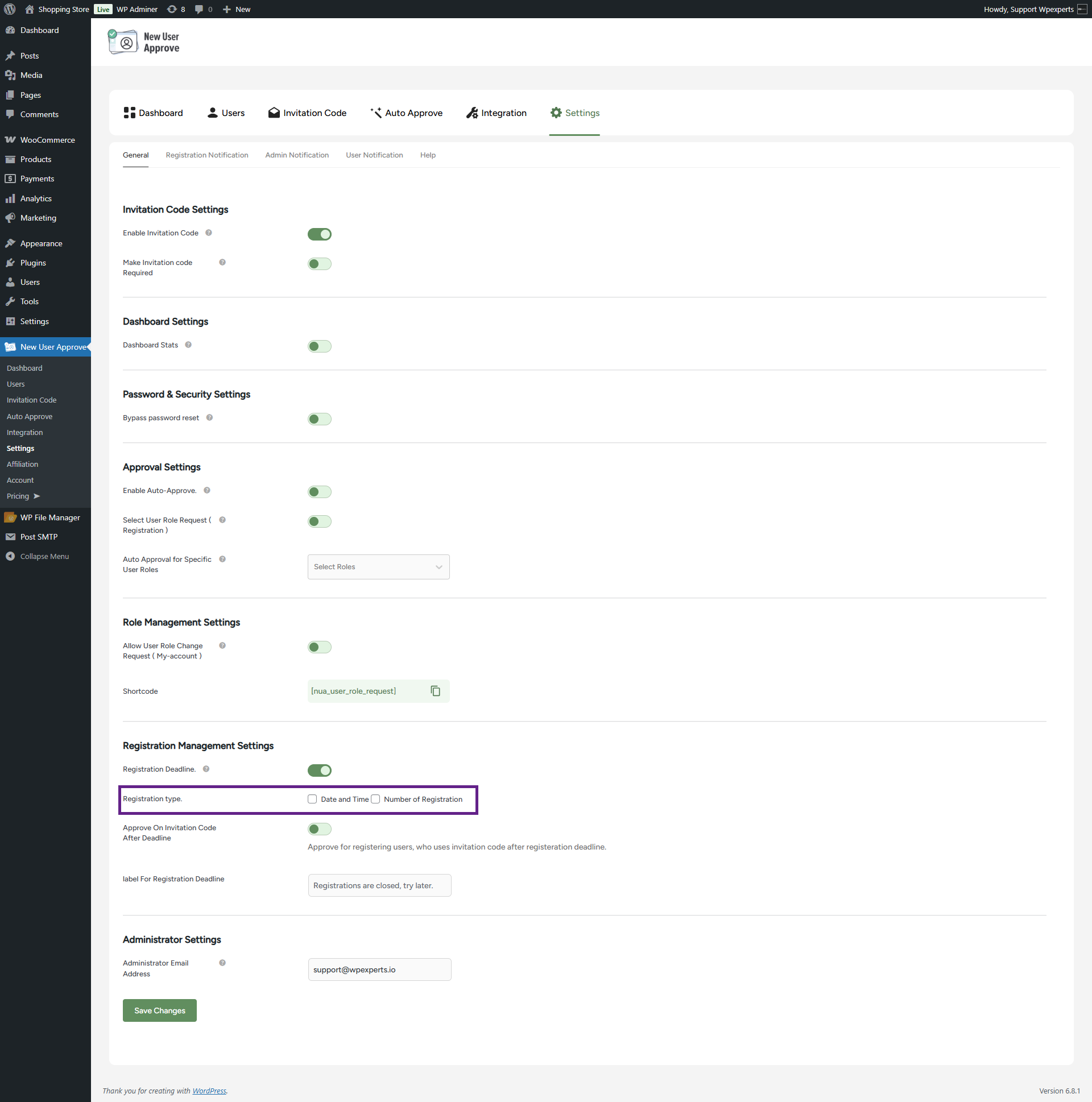This screenshot has width=1092, height=1102.
Task: Click help icon beside Administrator Email Address
Action: (222, 963)
